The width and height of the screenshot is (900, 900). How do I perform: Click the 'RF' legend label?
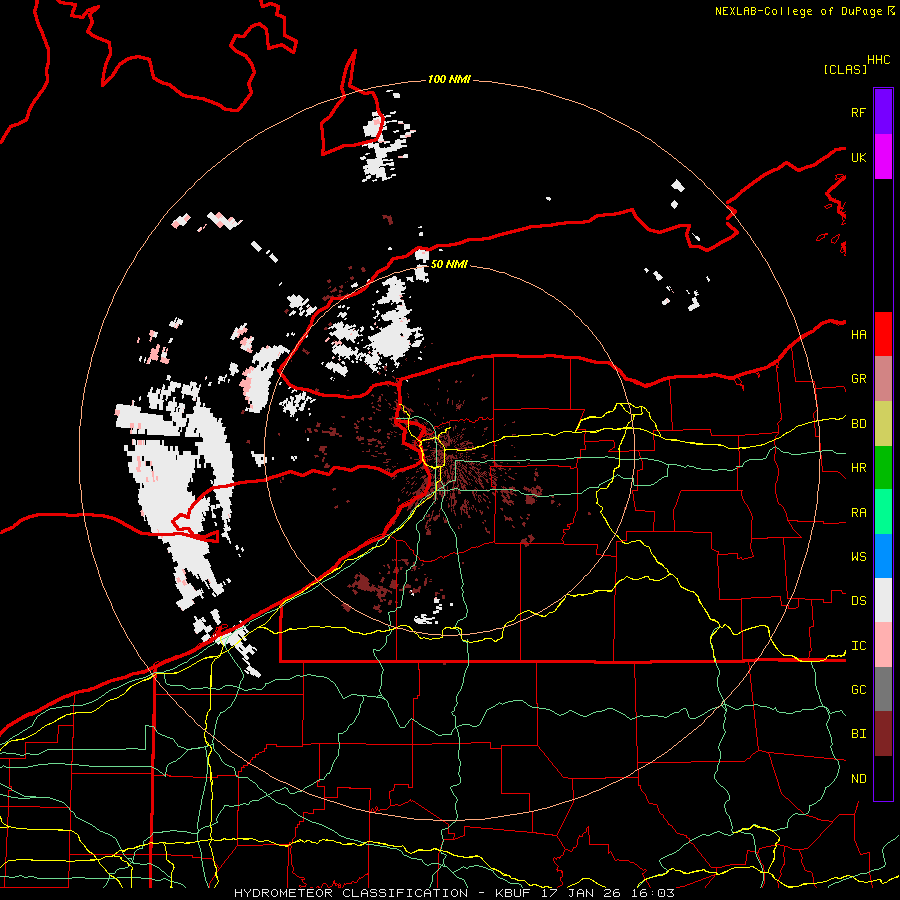[858, 112]
